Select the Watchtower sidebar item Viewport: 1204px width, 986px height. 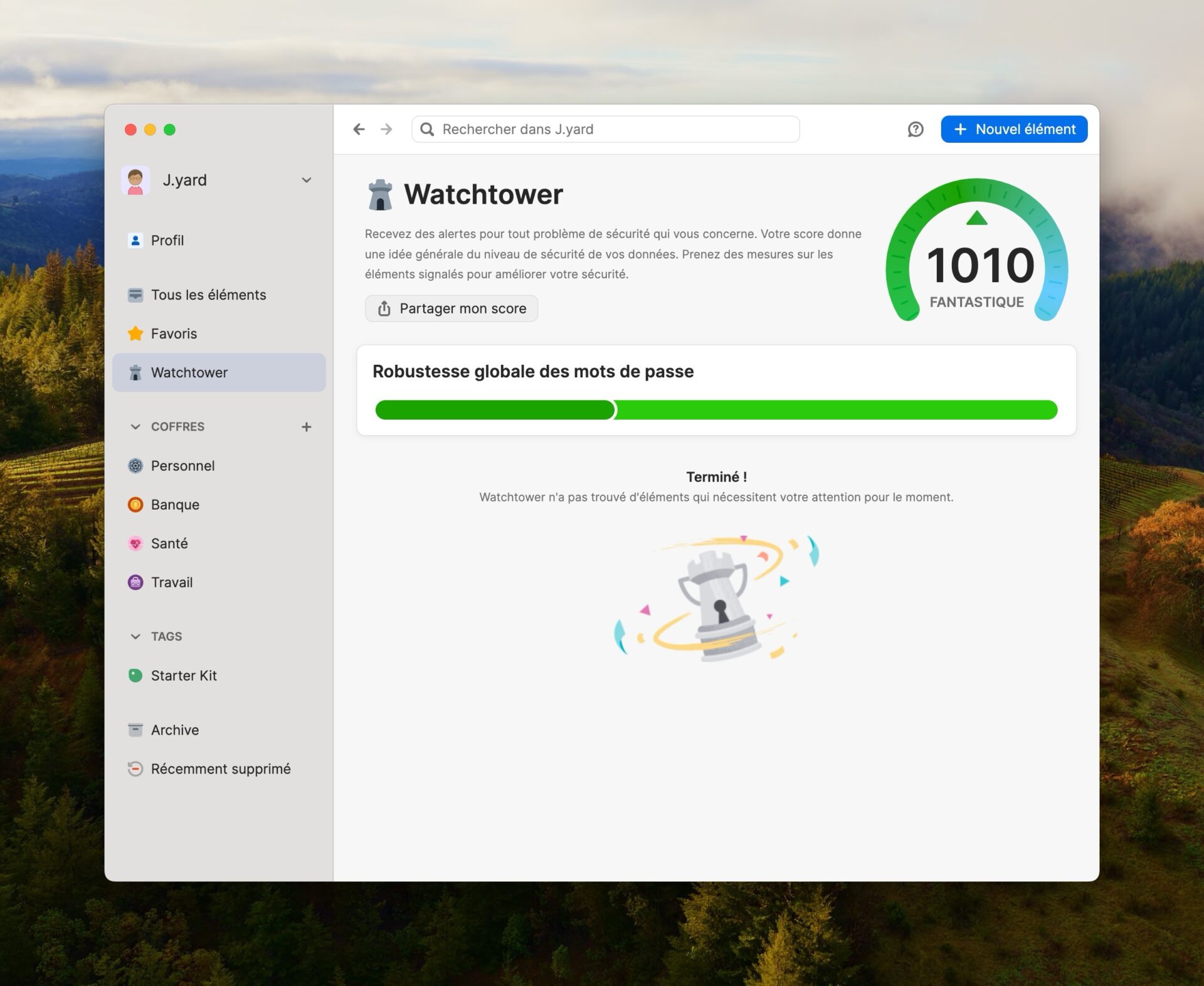pyautogui.click(x=219, y=372)
